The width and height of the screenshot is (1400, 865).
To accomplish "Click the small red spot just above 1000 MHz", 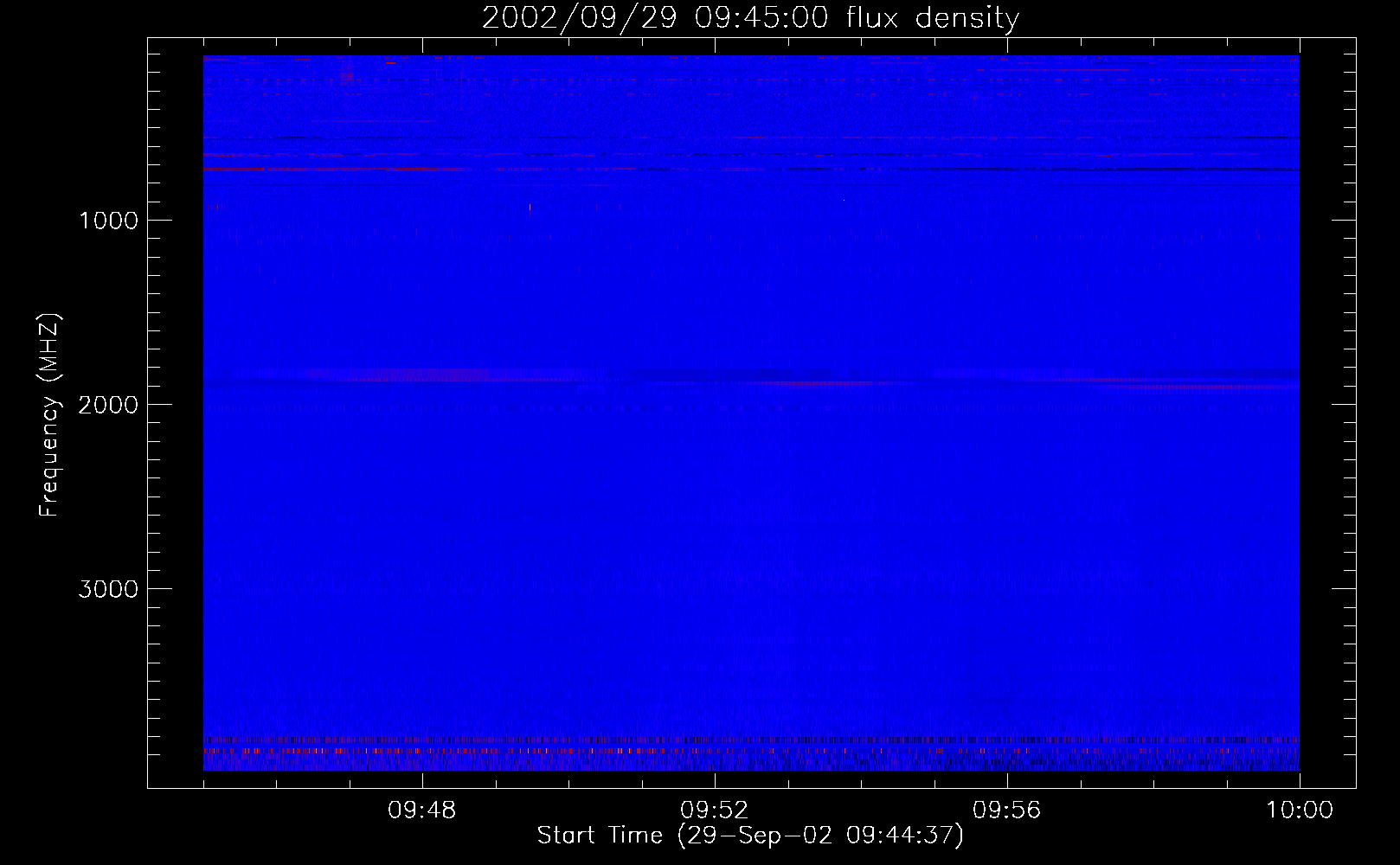I will (x=530, y=208).
